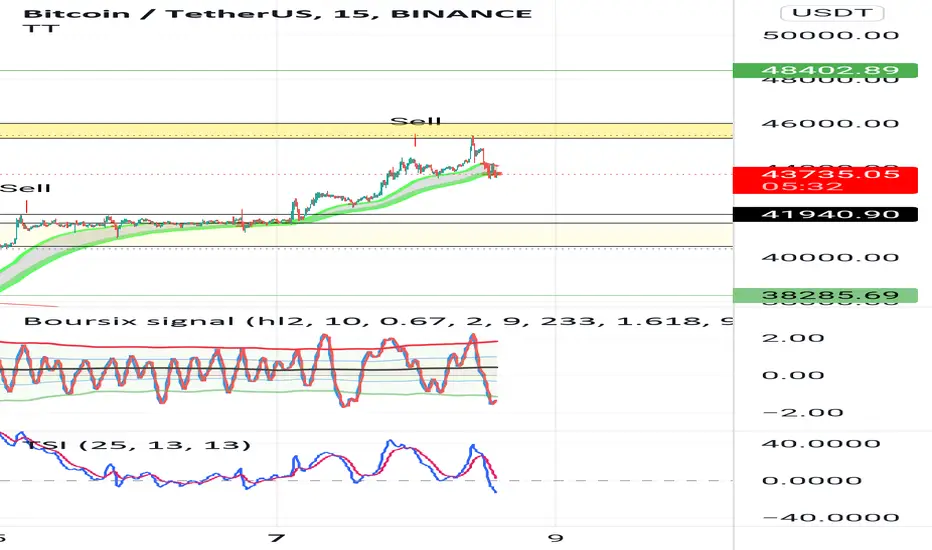Click the 0.0000 TSI scale value
Viewport: 932px width, 550px height.
point(811,480)
